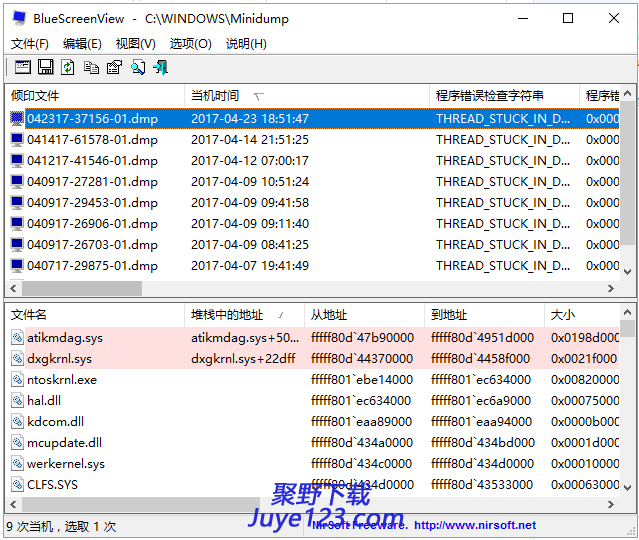Click the Refresh toolbar icon
This screenshot has width=639, height=540.
pos(68,67)
